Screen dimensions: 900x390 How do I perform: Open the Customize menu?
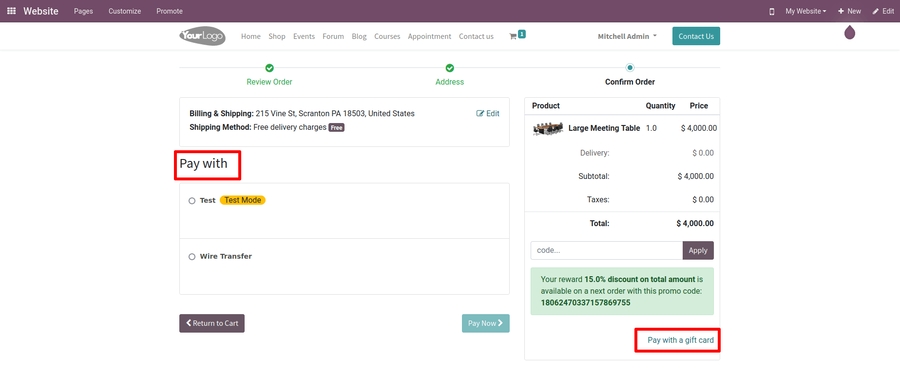point(125,11)
